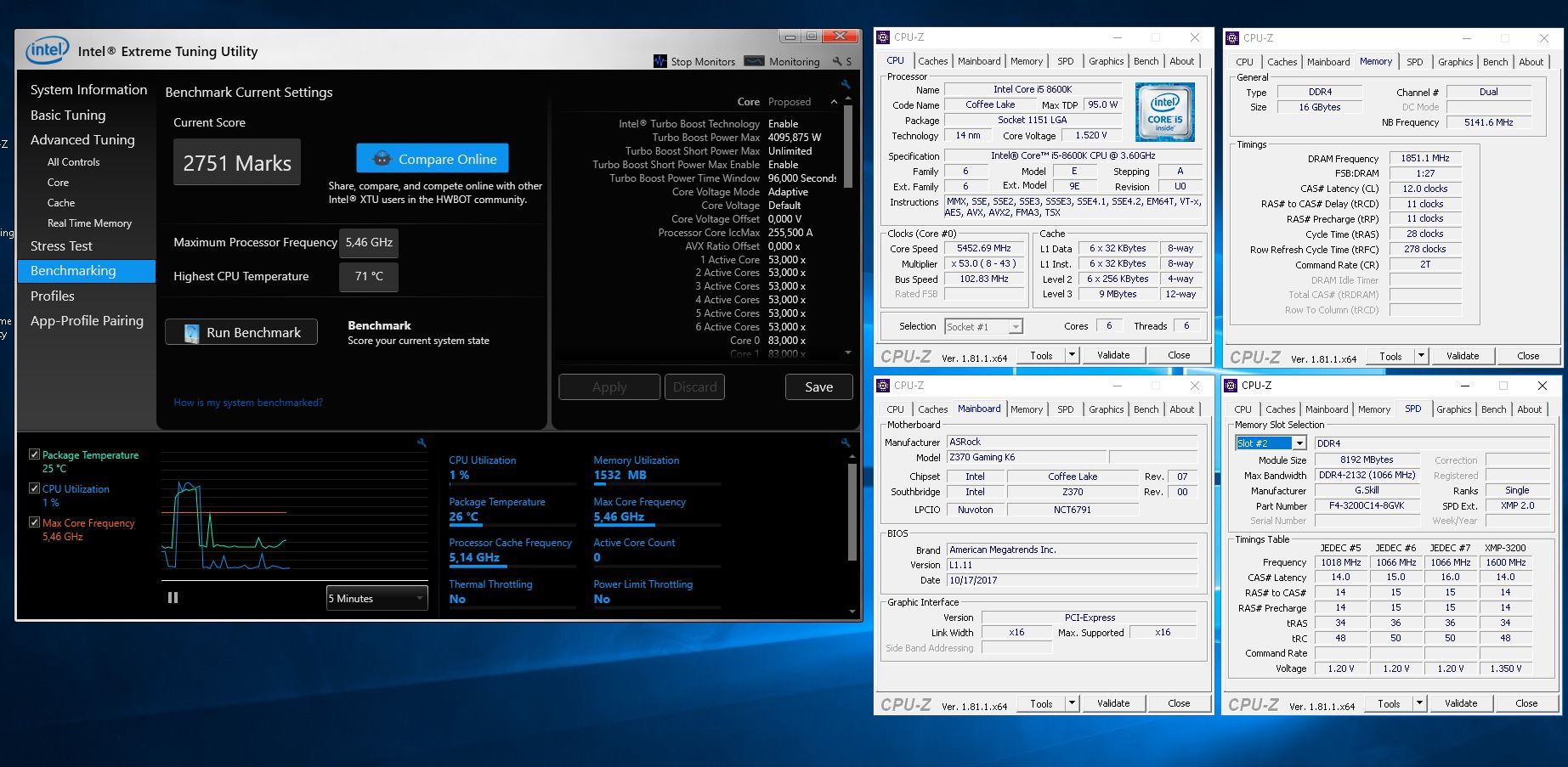This screenshot has width=1568, height=767.
Task: Click CPU-Z app icon in Mainboard window titlebar
Action: [x=883, y=386]
